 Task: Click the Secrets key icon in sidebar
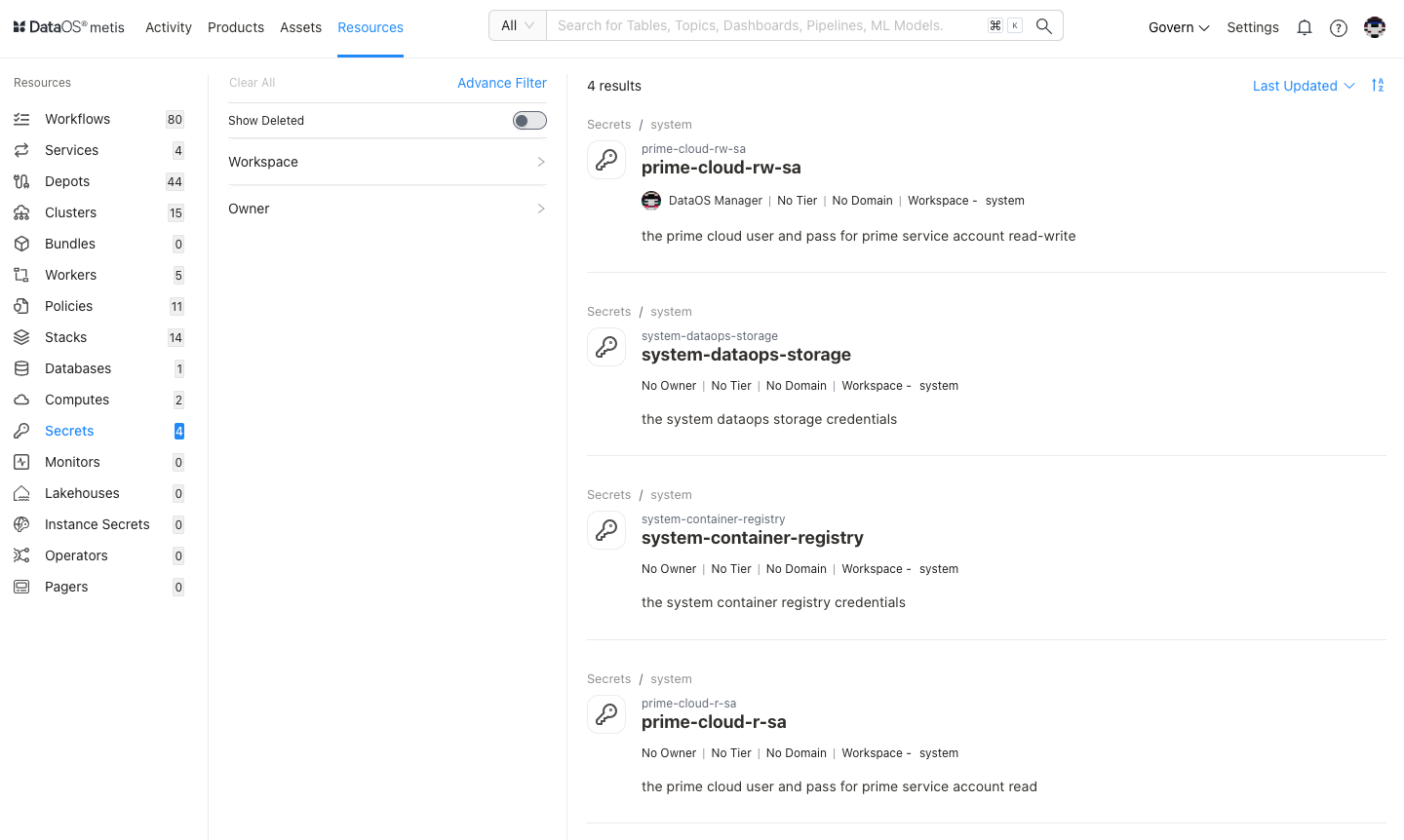[x=21, y=431]
